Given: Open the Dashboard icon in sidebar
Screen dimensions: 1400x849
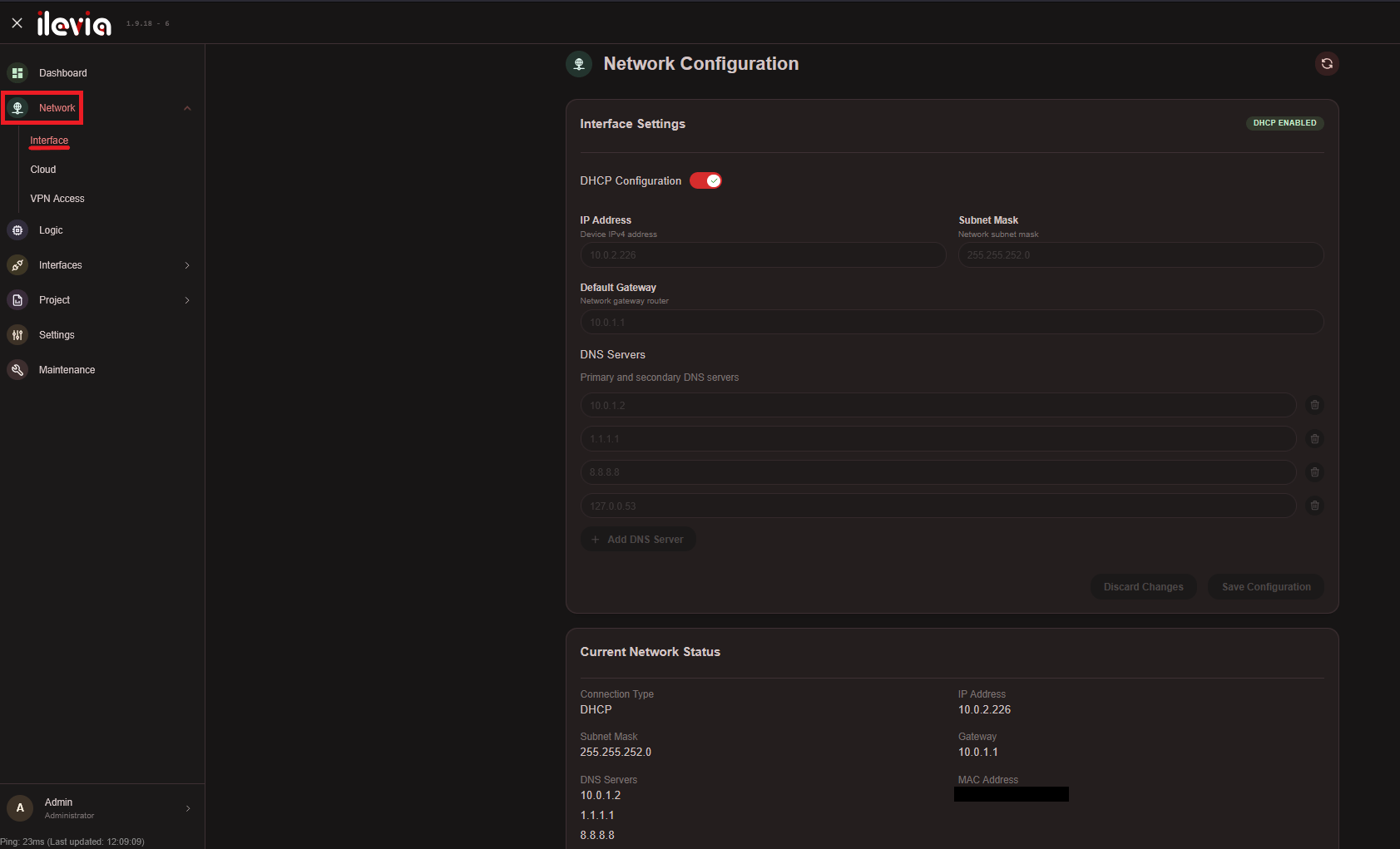Looking at the screenshot, I should 17,73.
